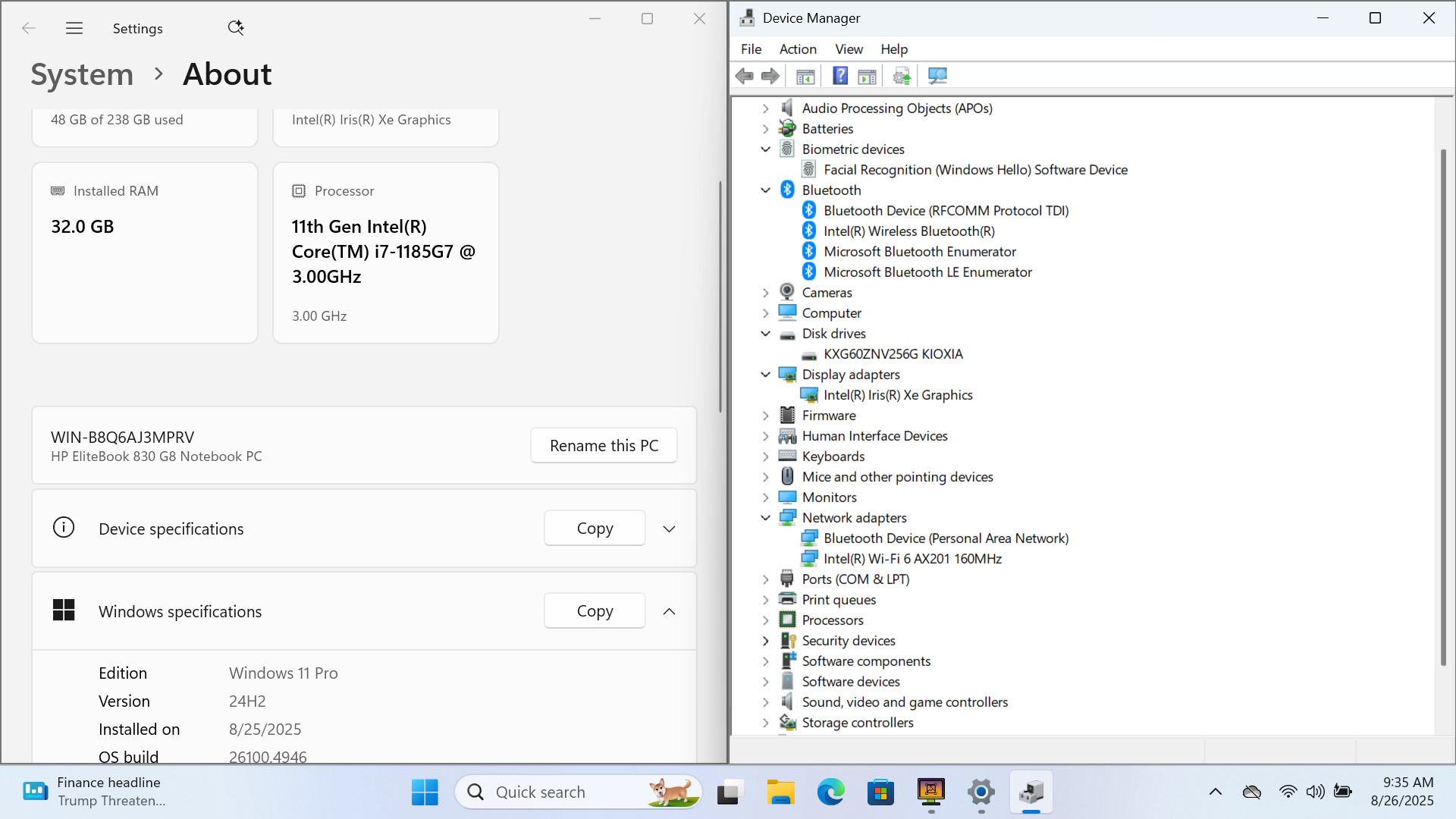Expand the Processors category

coord(766,620)
